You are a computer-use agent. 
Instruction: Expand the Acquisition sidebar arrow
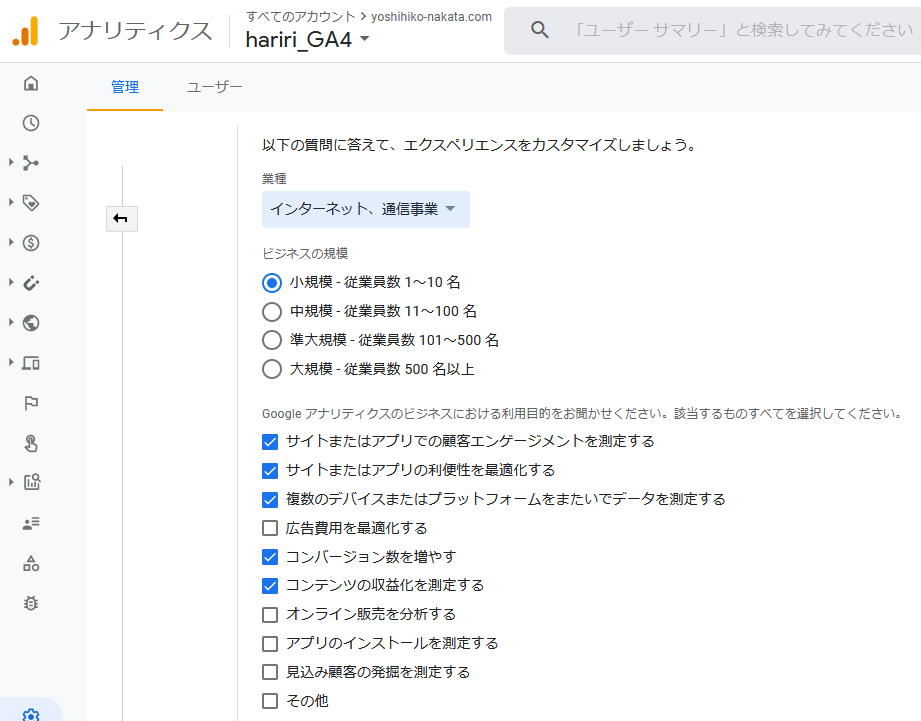[11, 163]
